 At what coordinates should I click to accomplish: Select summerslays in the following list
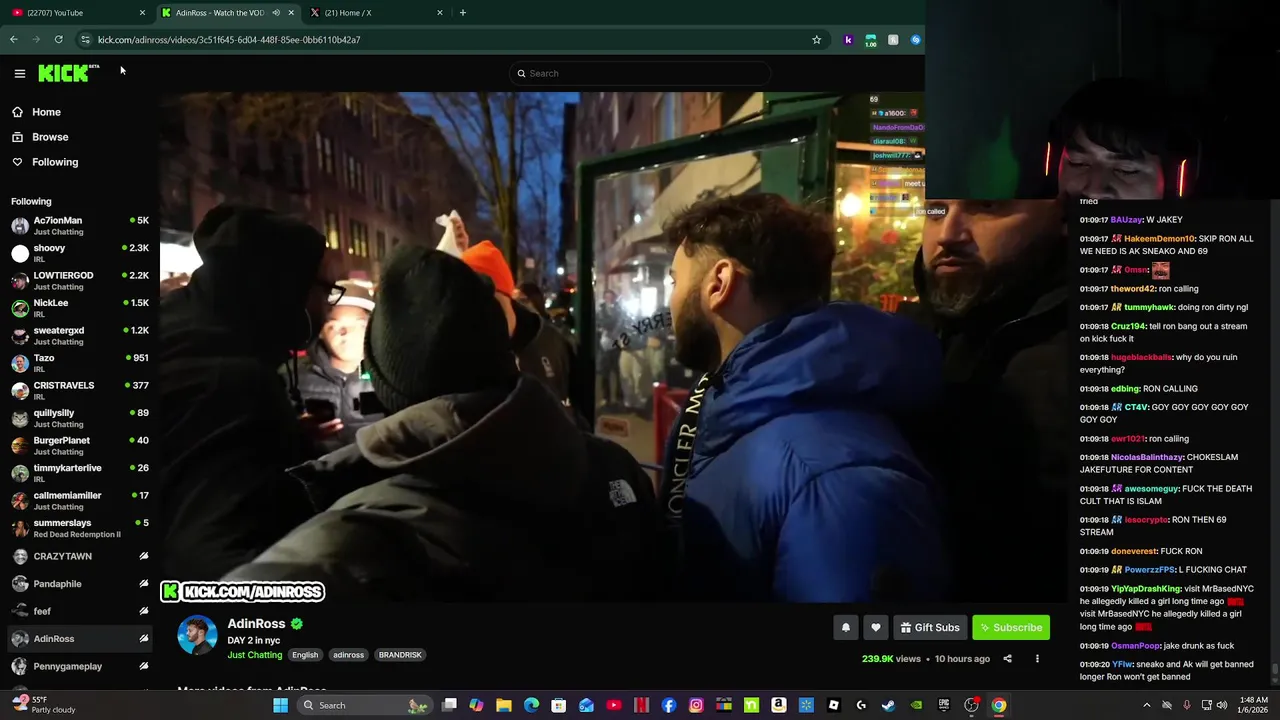click(78, 528)
